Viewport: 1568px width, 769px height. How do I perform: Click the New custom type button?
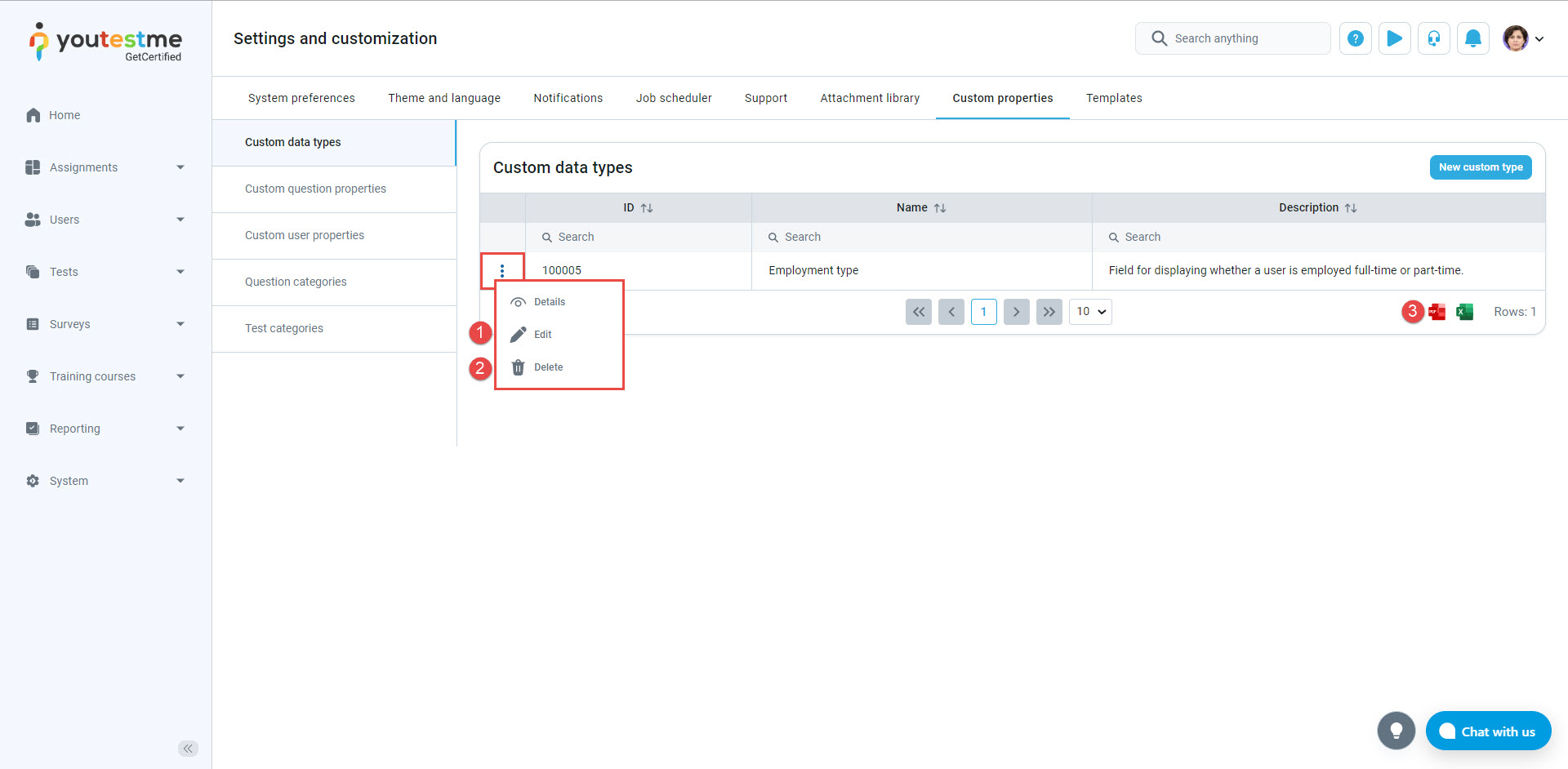coord(1480,167)
